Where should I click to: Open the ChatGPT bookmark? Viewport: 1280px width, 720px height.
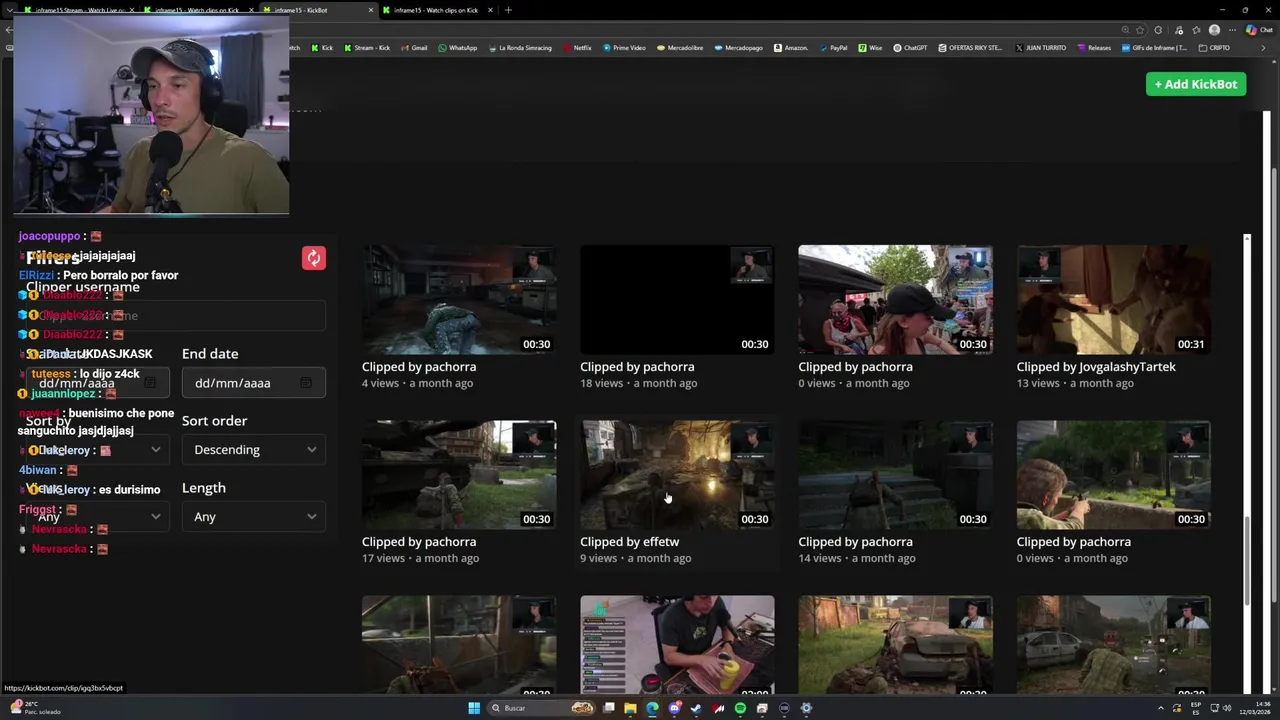[911, 48]
